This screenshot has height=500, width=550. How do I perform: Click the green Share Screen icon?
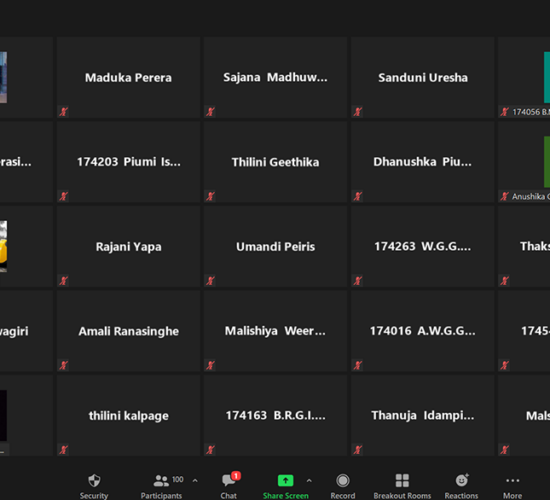point(286,480)
